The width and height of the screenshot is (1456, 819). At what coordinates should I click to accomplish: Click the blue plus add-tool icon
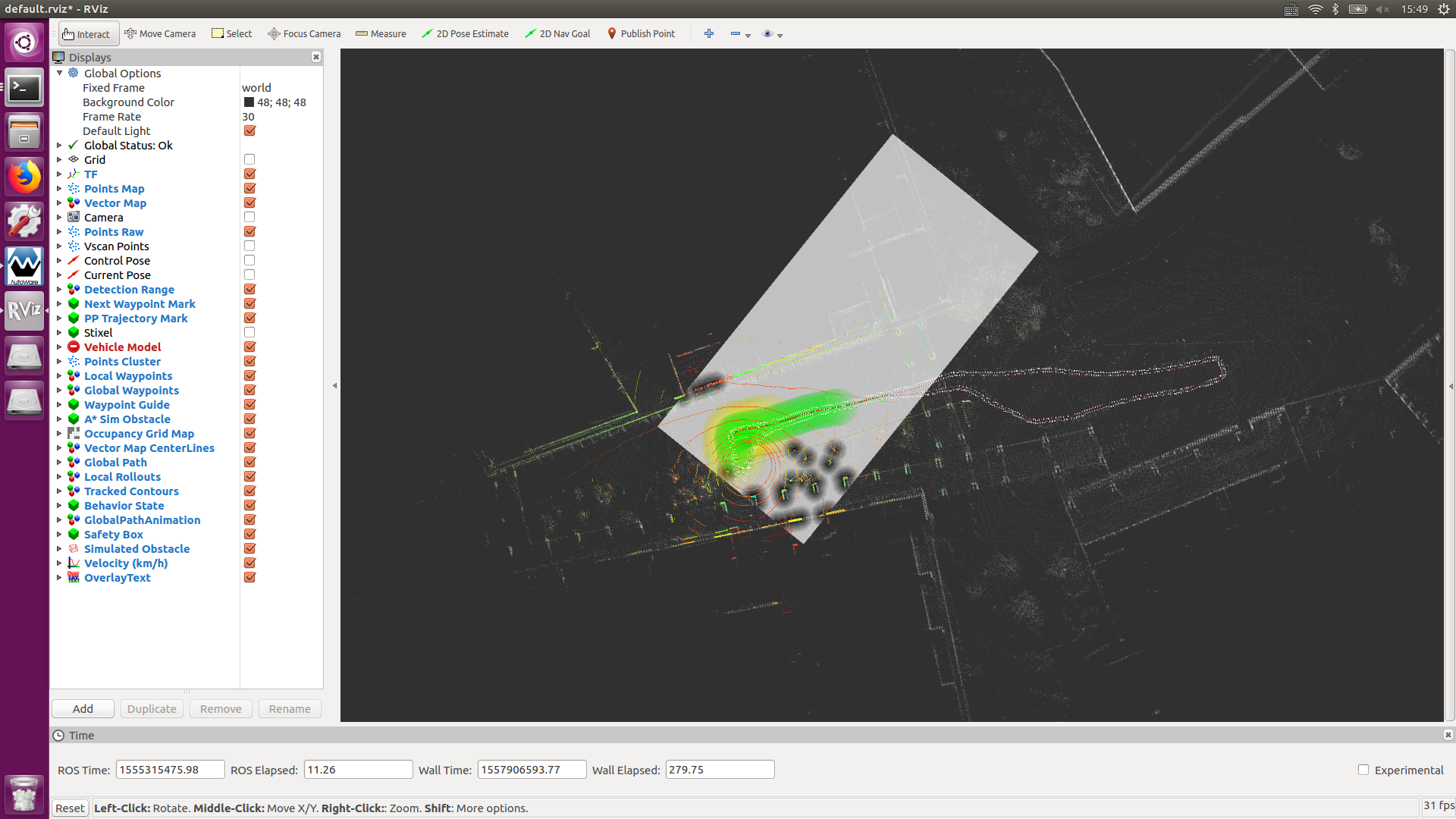709,33
